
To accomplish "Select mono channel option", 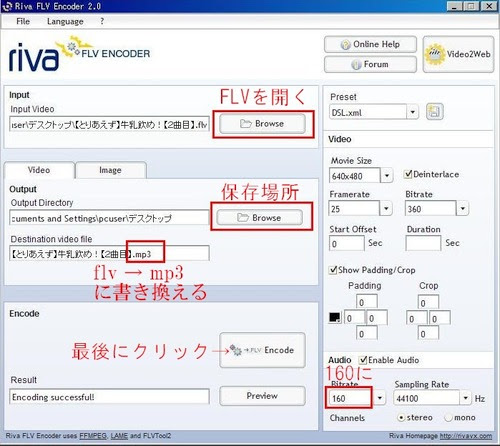I will point(448,417).
